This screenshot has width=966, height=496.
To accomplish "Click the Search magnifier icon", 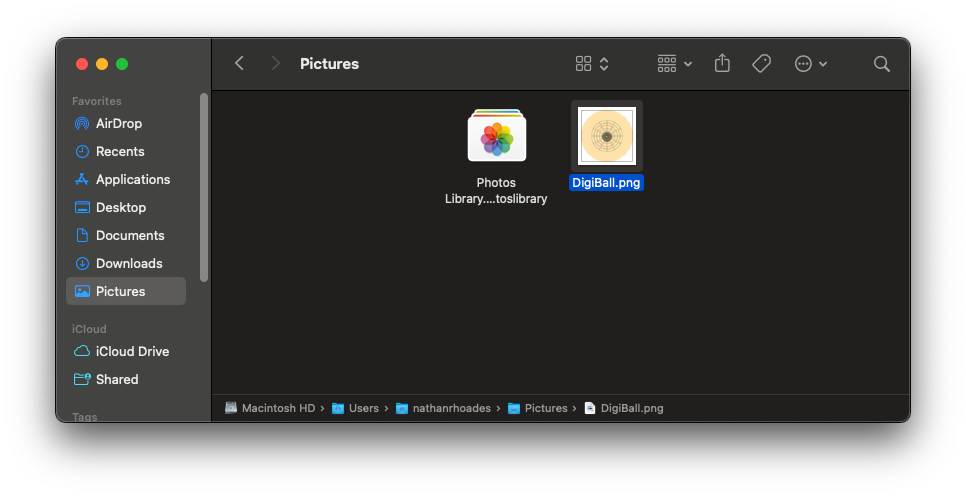I will (881, 63).
